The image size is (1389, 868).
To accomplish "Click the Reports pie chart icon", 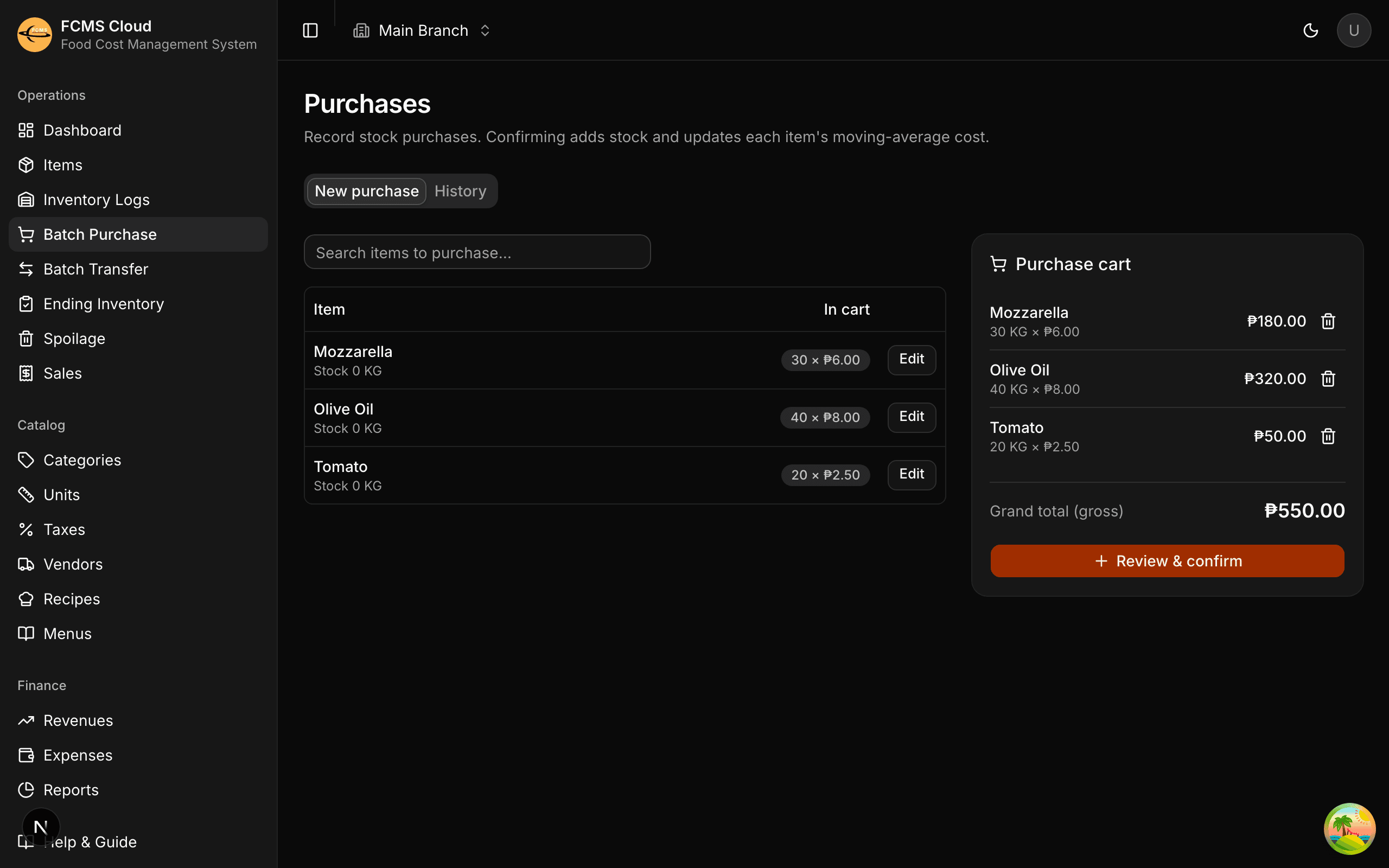I will tap(26, 790).
